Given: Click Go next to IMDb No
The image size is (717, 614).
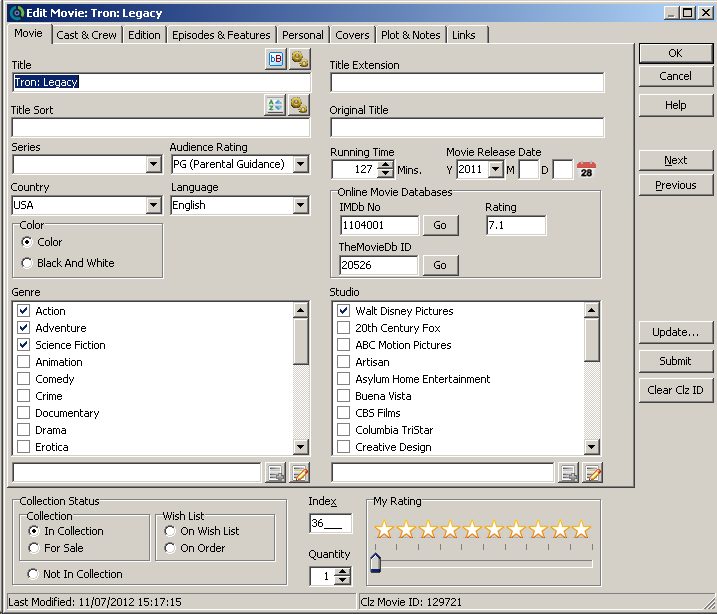Looking at the screenshot, I should [440, 225].
